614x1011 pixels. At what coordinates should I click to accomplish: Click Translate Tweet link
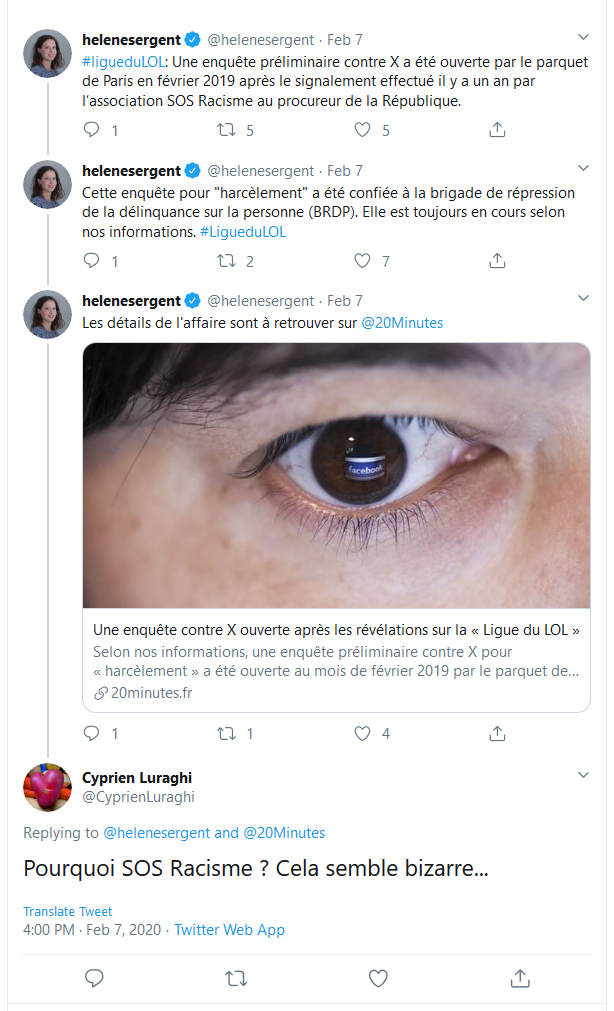click(x=68, y=911)
